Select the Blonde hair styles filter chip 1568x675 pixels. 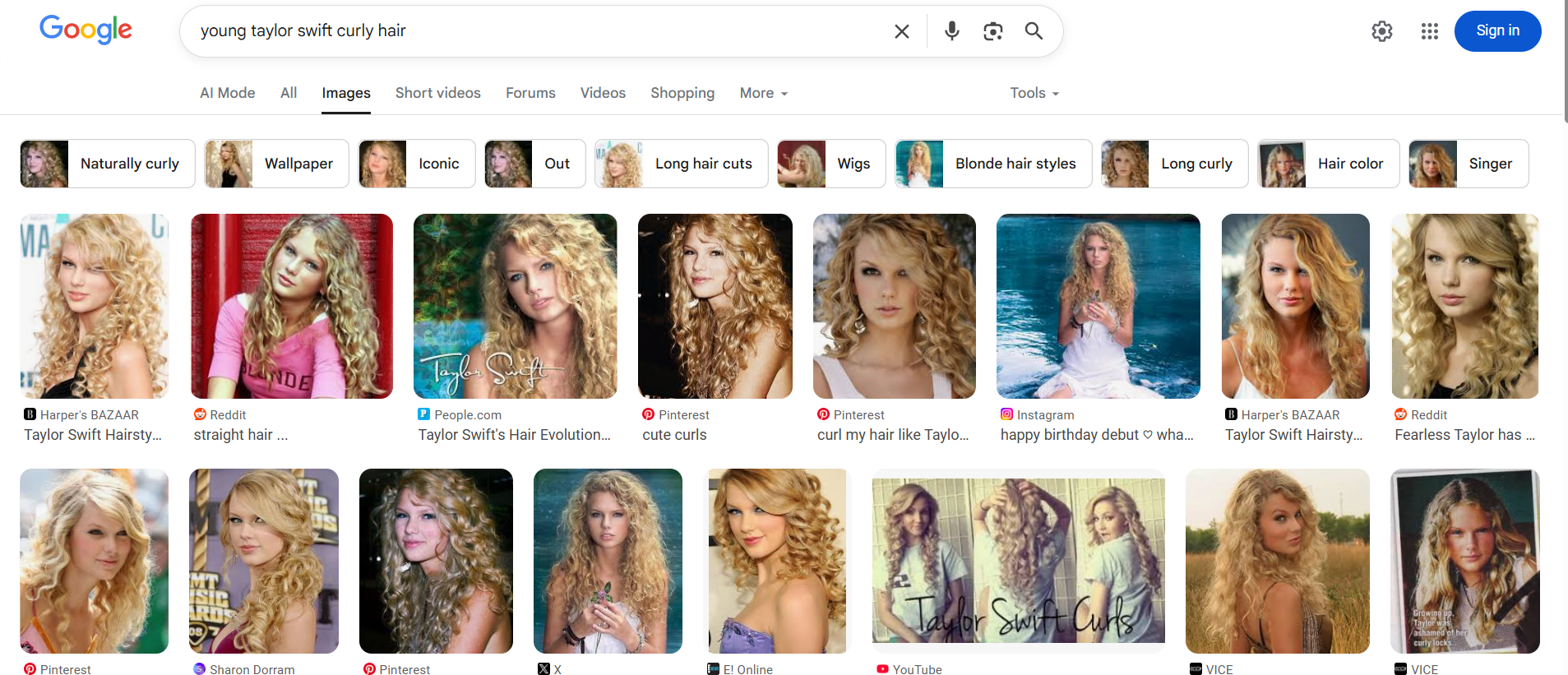coord(993,164)
